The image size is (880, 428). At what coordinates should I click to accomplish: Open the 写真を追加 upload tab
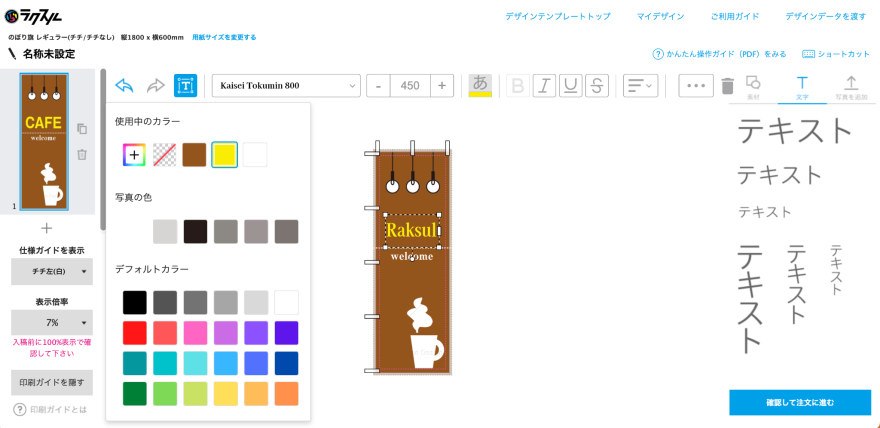(x=851, y=88)
